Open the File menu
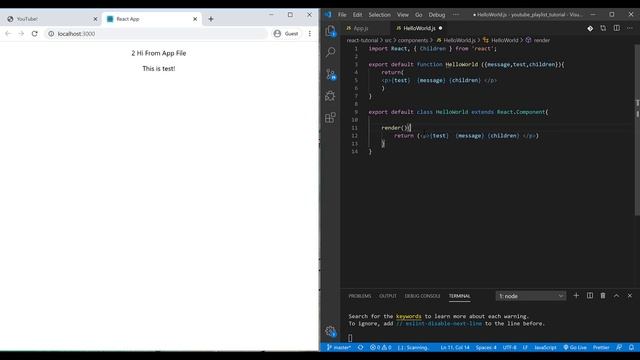The height and width of the screenshot is (360, 640). click(342, 15)
